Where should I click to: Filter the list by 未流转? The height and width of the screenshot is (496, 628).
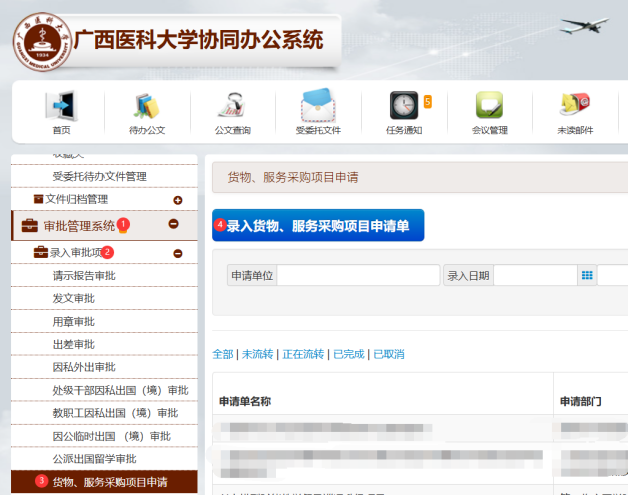(x=257, y=354)
